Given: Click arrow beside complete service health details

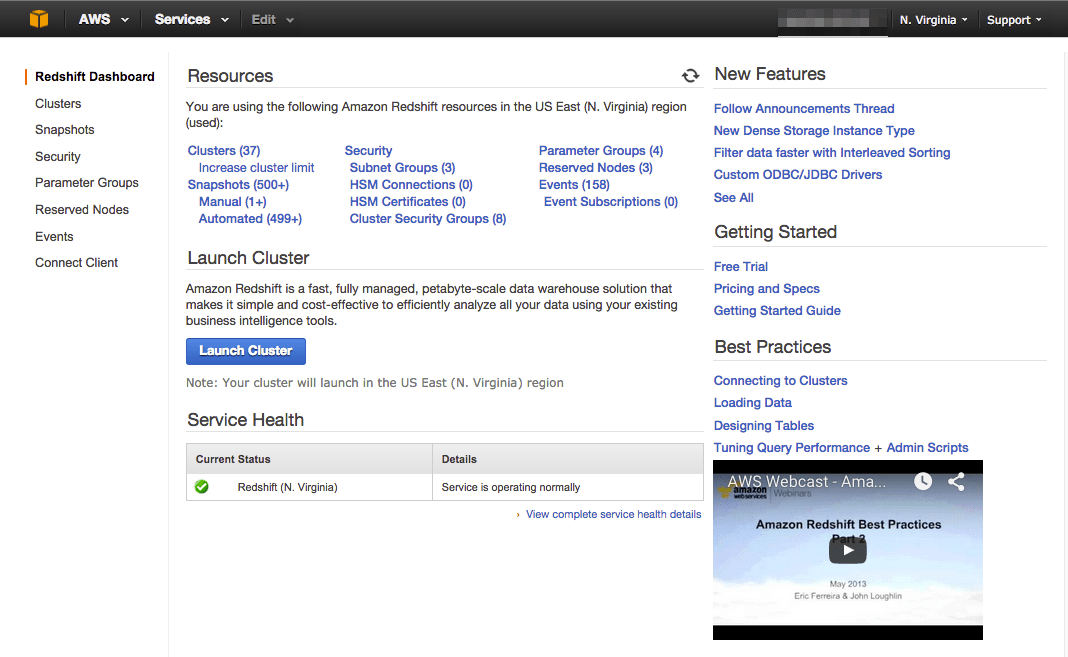Looking at the screenshot, I should [518, 514].
